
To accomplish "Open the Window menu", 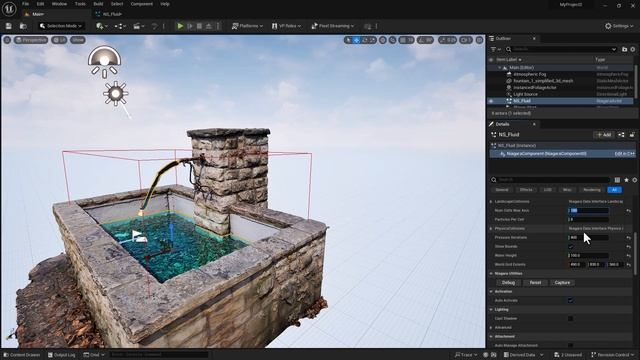I will point(59,4).
